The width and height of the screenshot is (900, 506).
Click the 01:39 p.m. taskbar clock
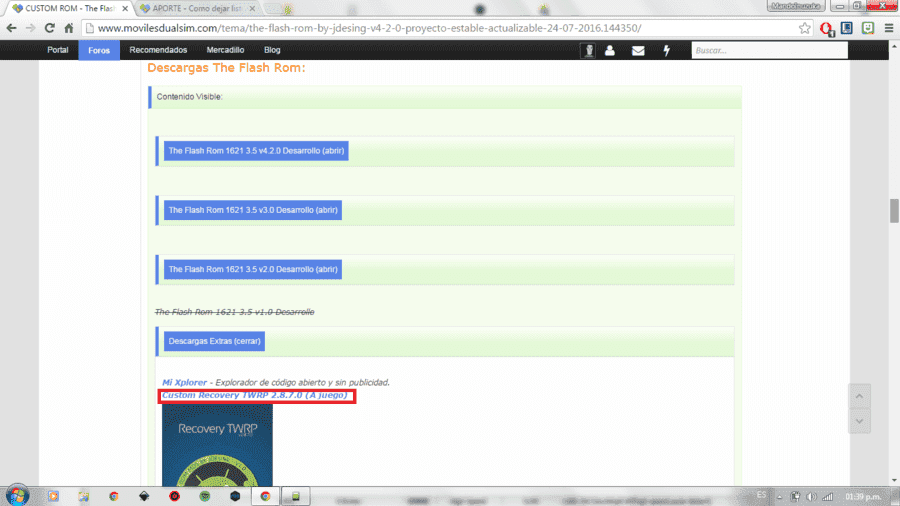click(863, 497)
